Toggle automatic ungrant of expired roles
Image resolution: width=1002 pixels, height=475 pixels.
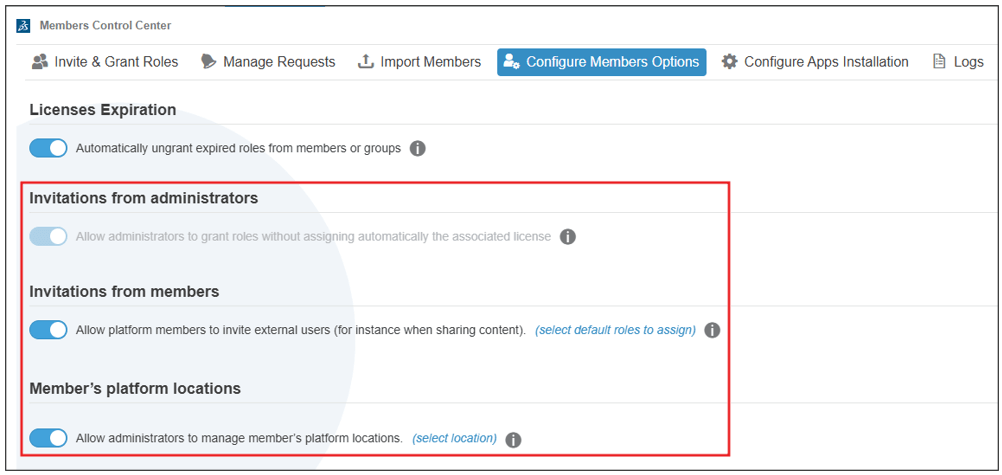(x=49, y=148)
